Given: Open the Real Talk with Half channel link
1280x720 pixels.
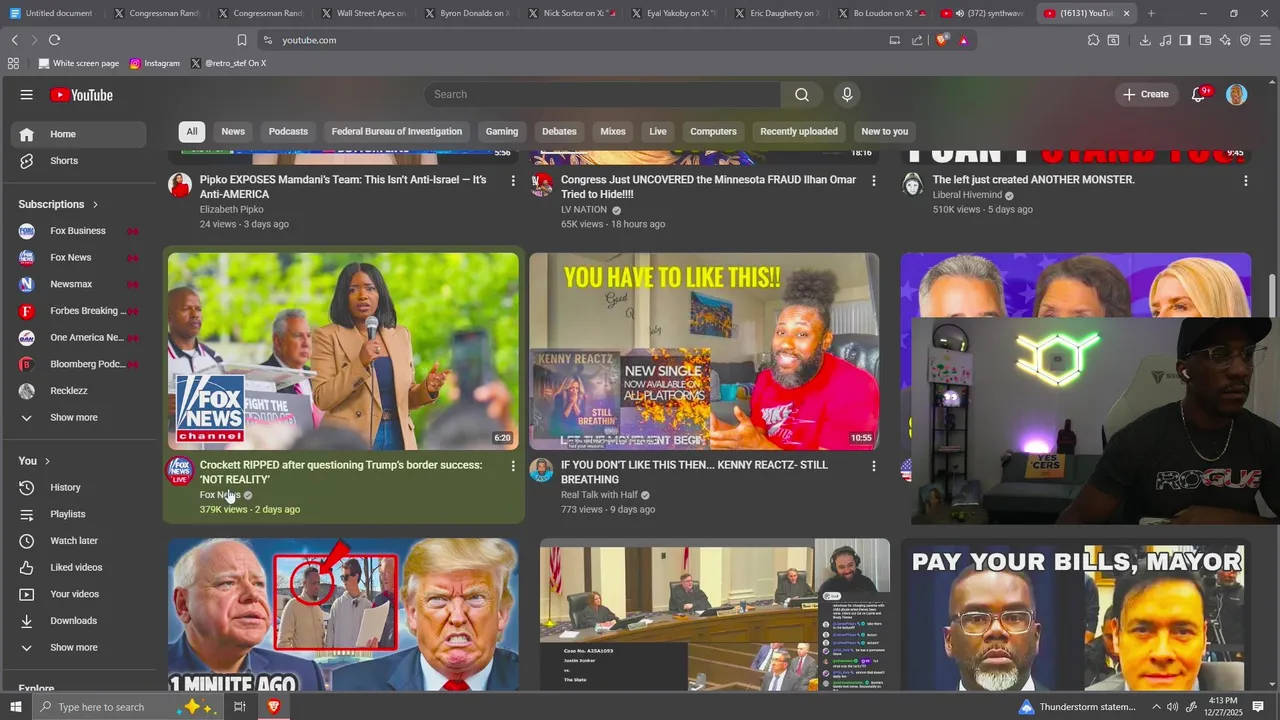Looking at the screenshot, I should point(599,495).
